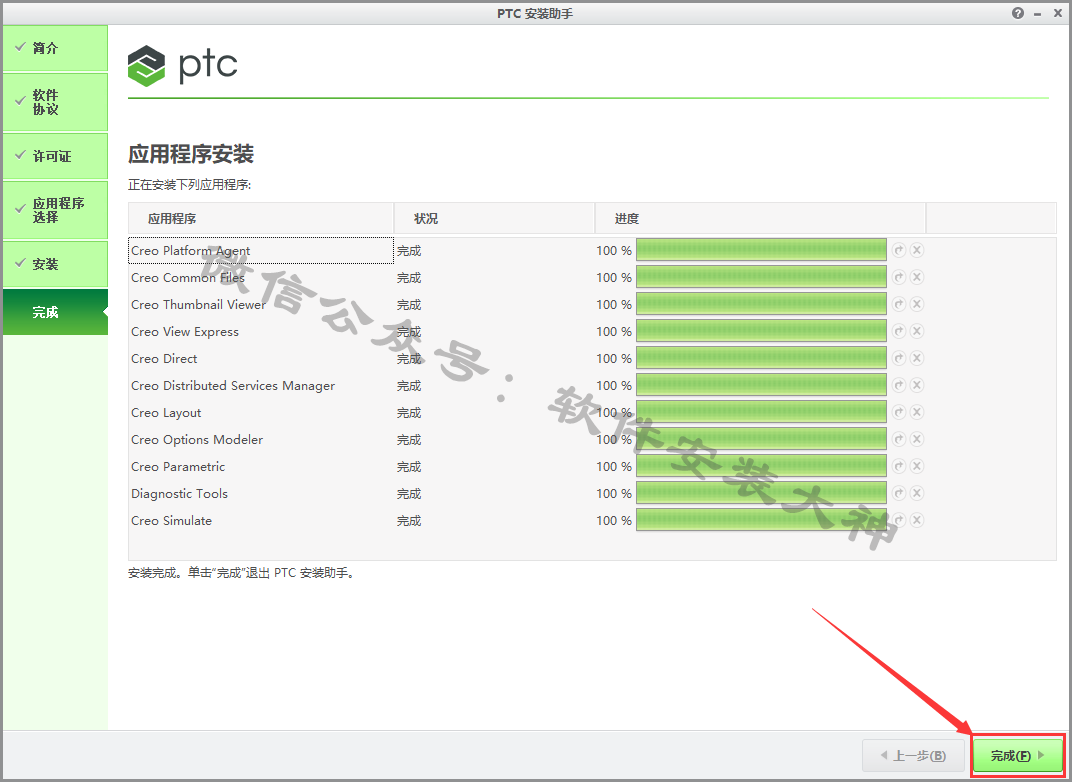Close the PTC 安装助手 window
Screen dimensions: 1072x782
[1057, 13]
